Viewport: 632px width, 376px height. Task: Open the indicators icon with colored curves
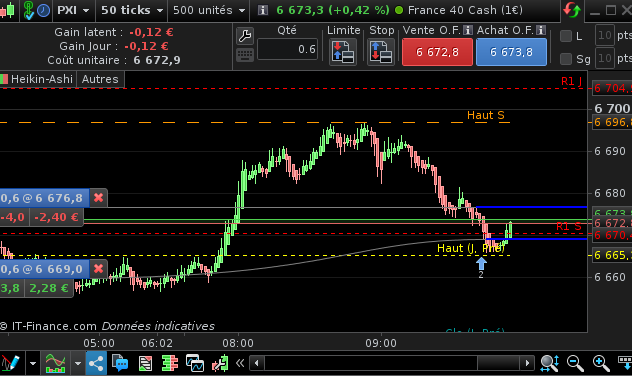coord(55,363)
